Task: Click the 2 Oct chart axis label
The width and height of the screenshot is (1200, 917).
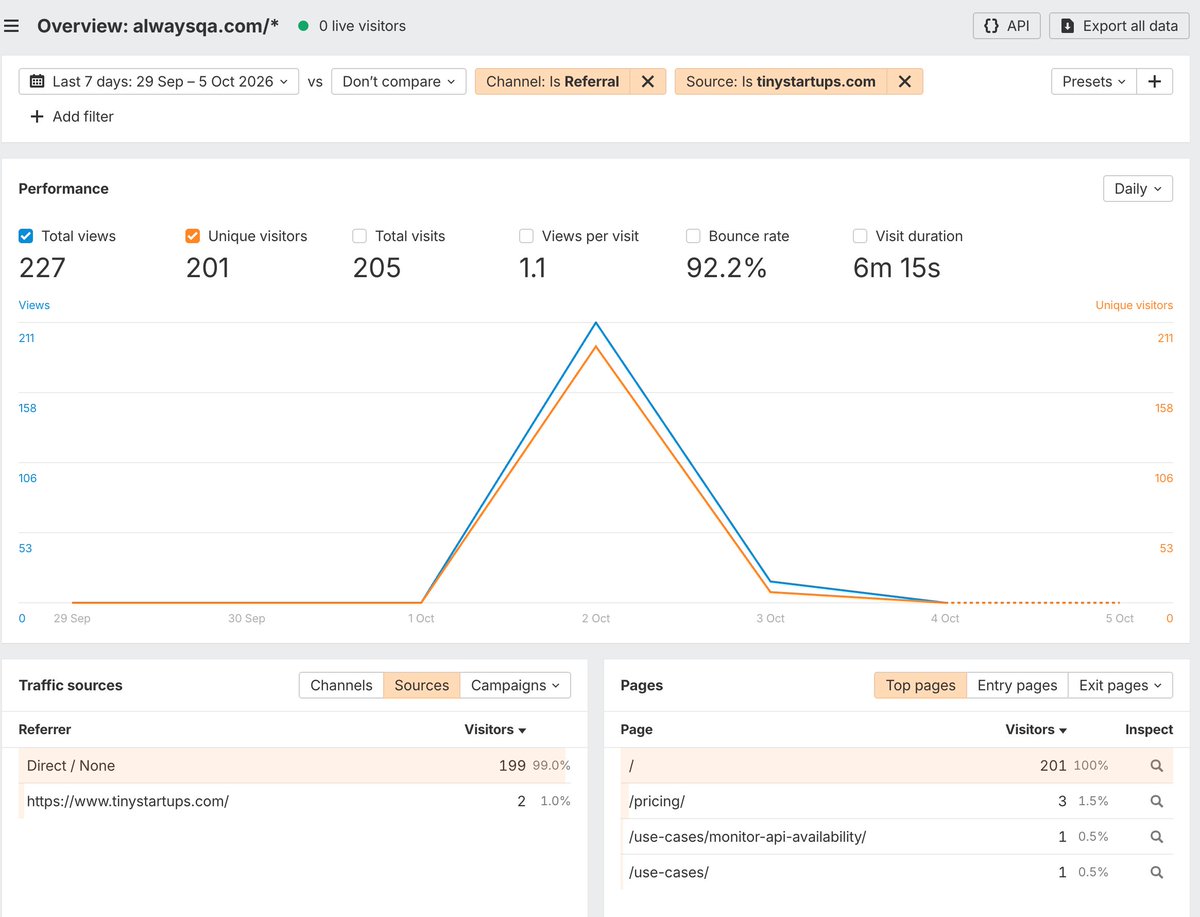Action: coord(596,619)
